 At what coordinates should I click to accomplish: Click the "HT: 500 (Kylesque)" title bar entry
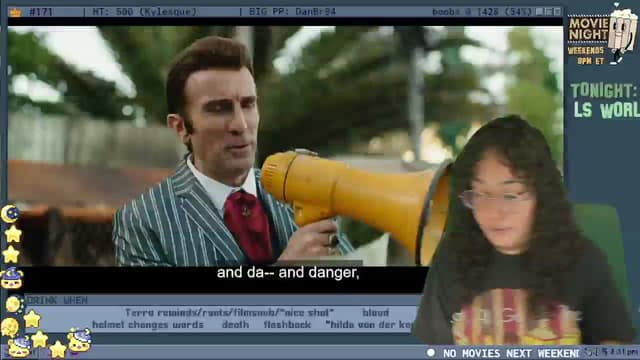[x=144, y=12]
